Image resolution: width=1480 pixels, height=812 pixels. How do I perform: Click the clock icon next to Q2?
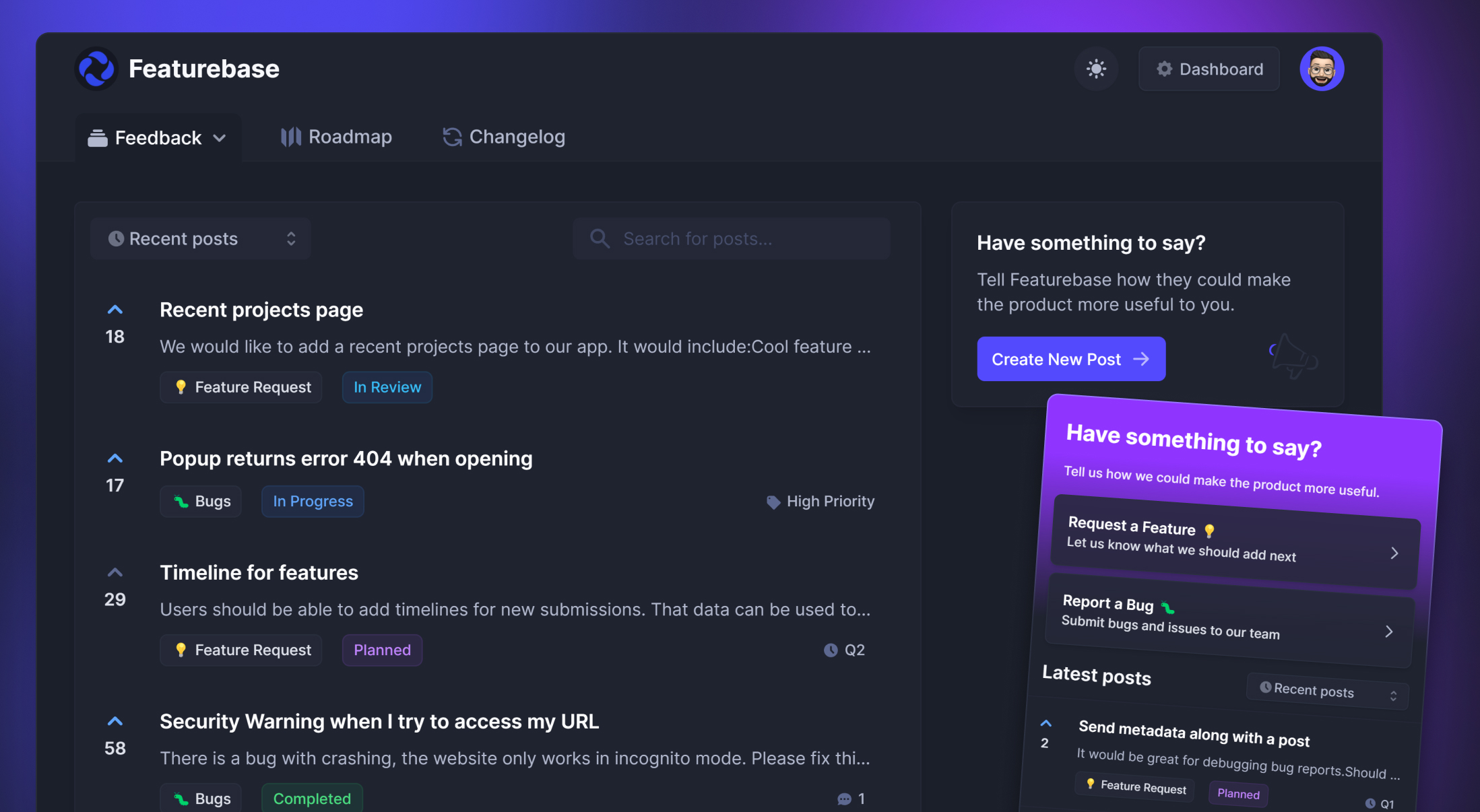click(829, 650)
